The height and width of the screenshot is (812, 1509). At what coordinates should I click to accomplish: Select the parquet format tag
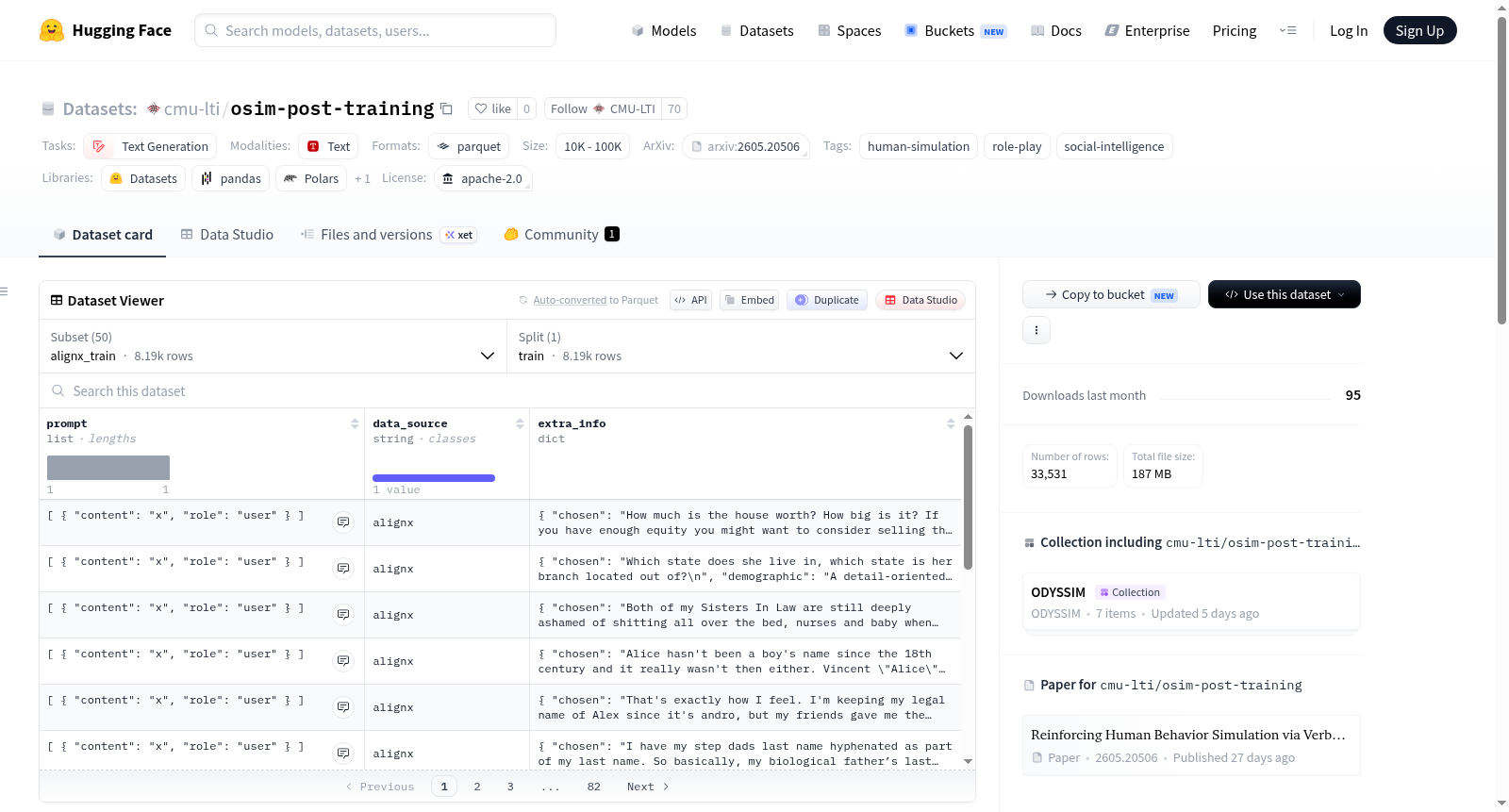pos(469,146)
